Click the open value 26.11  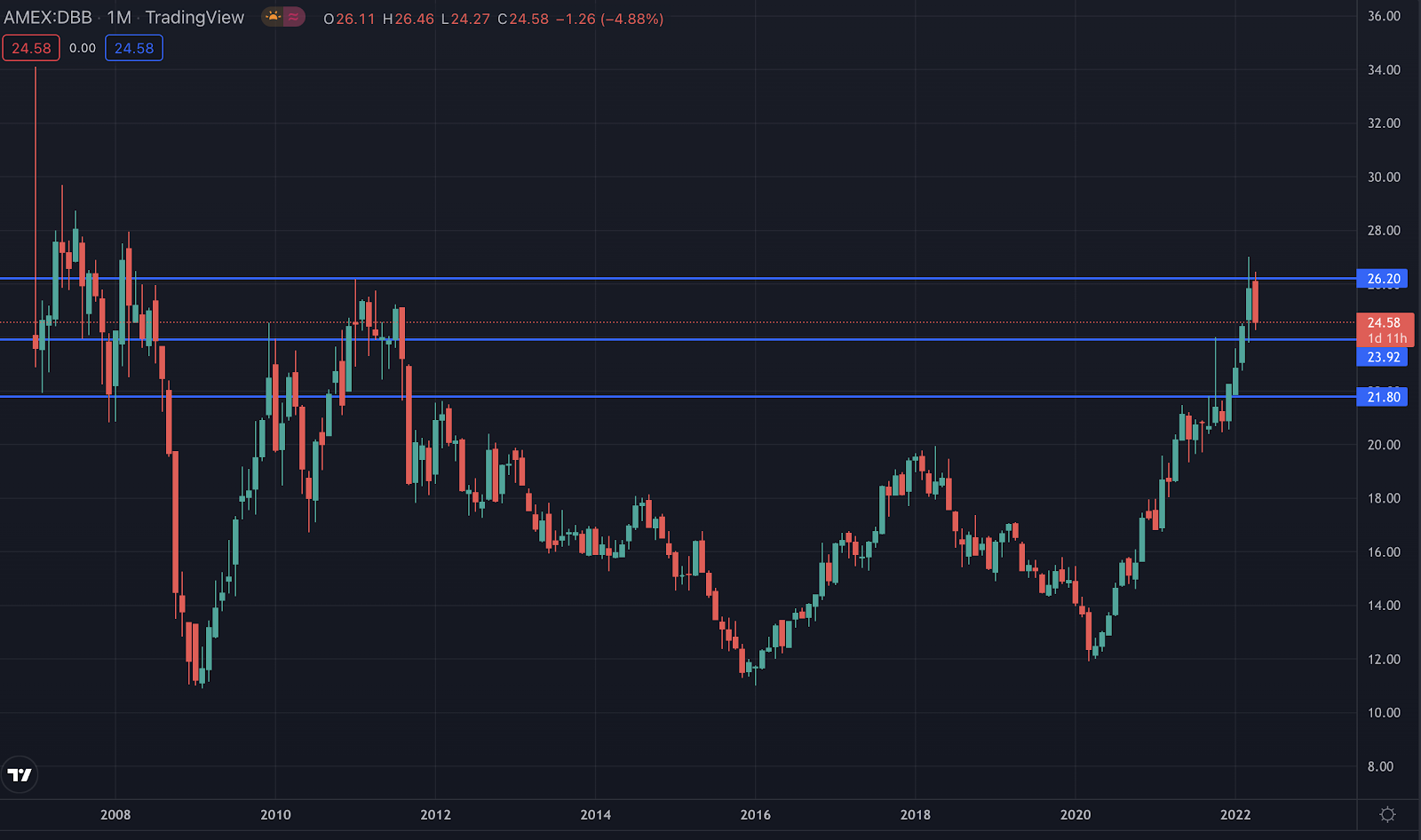(x=355, y=19)
